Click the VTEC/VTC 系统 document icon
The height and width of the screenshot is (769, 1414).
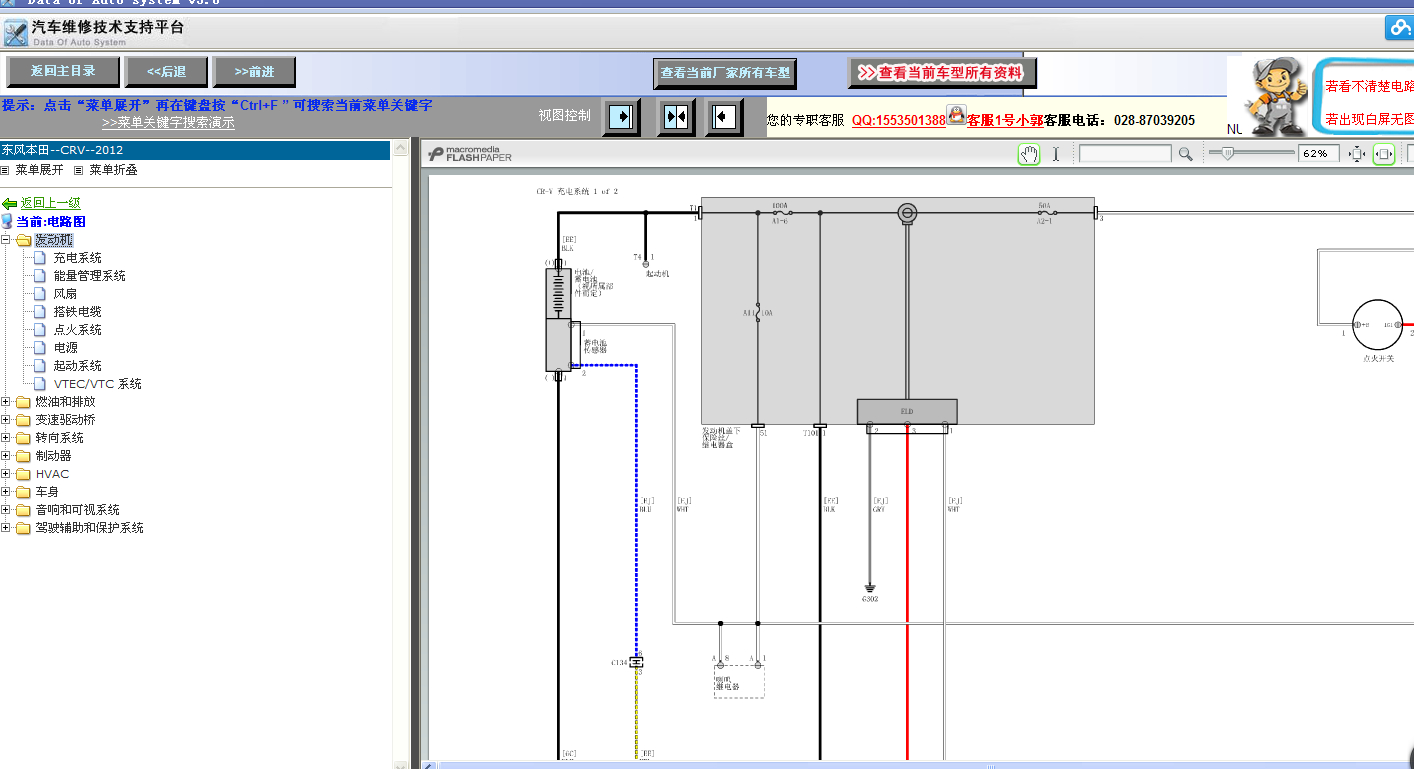pos(40,384)
